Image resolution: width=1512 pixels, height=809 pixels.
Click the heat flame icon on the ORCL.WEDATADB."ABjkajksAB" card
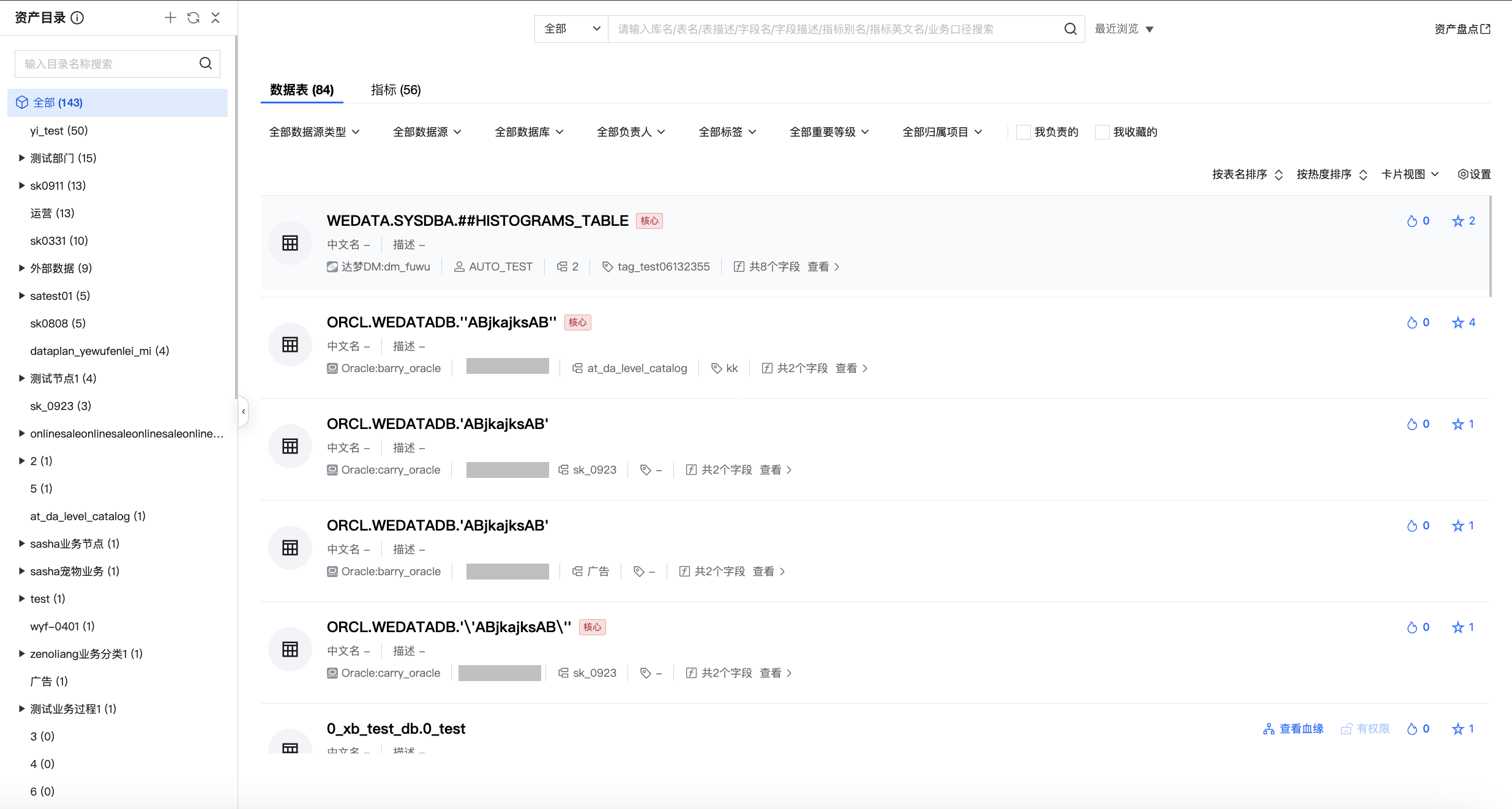(x=1412, y=322)
